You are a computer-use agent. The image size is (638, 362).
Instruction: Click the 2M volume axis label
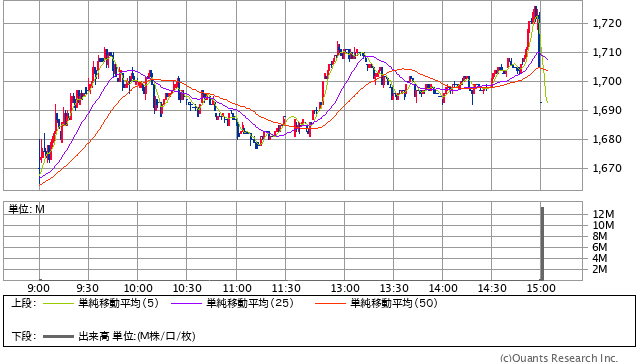click(x=600, y=269)
